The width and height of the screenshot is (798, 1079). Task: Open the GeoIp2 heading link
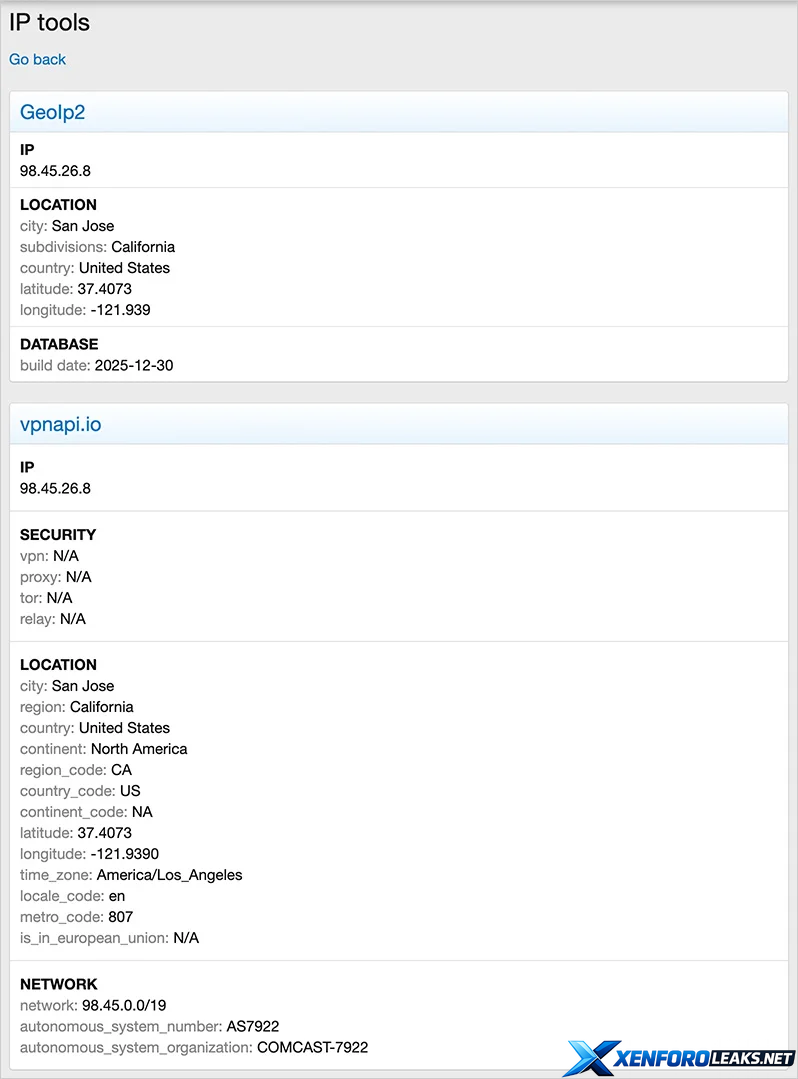click(x=52, y=113)
